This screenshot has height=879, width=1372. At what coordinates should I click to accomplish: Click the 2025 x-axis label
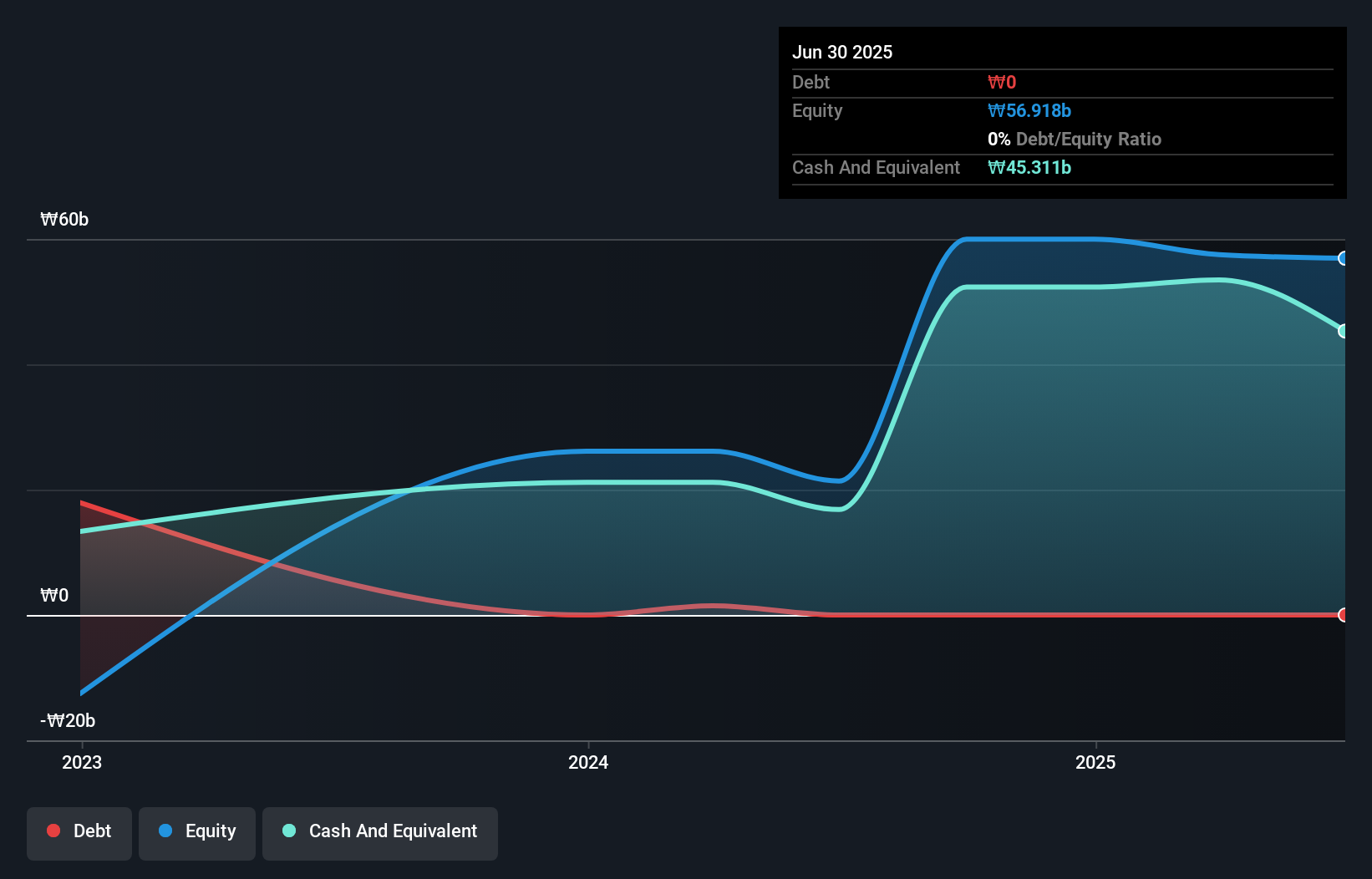(1095, 762)
